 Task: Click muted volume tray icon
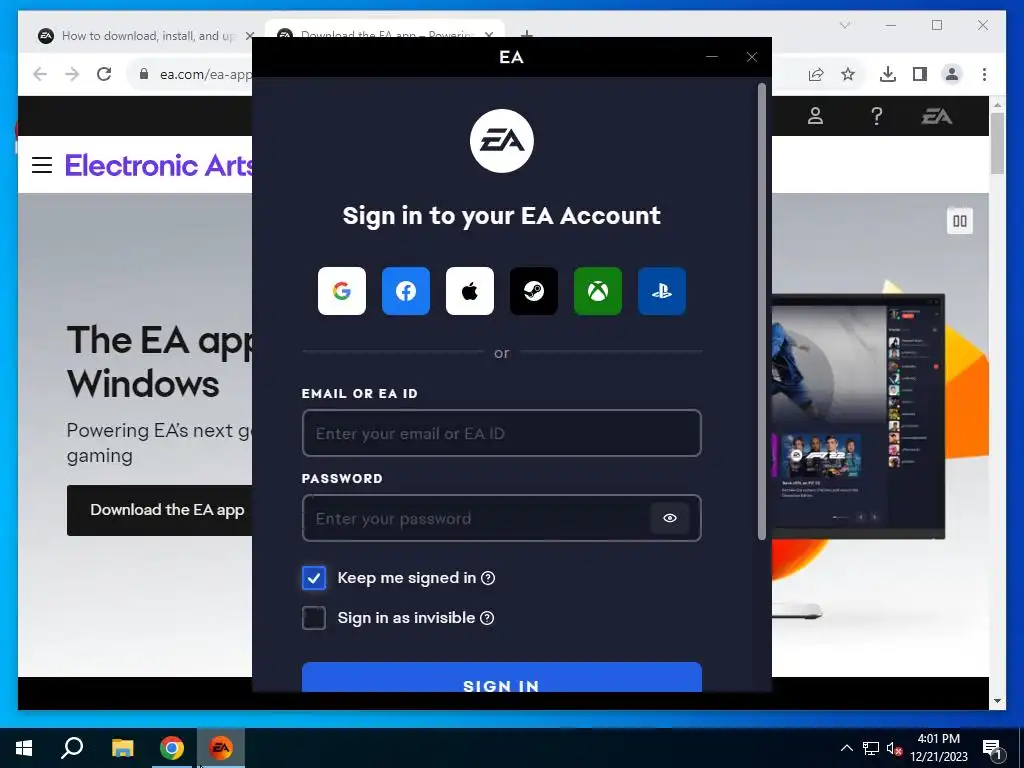tap(895, 748)
